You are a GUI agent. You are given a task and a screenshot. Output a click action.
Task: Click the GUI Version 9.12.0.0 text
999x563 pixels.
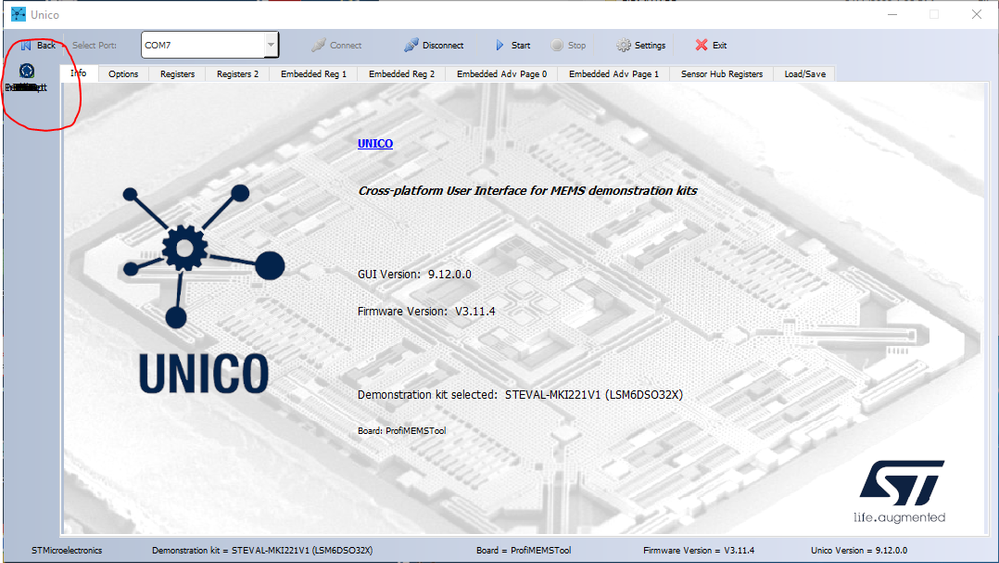pyautogui.click(x=414, y=274)
